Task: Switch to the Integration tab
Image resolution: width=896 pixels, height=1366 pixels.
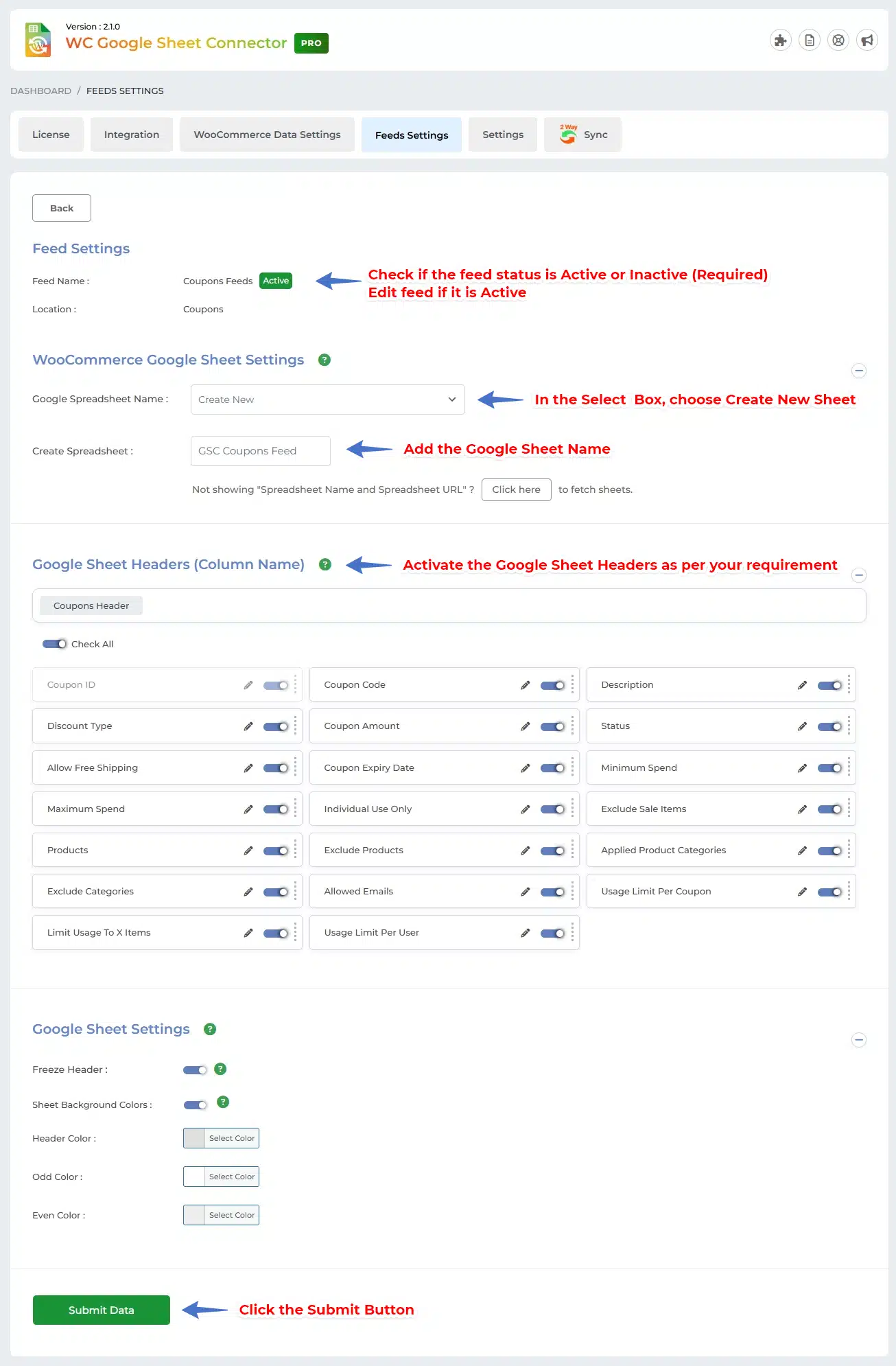Action: (x=132, y=135)
